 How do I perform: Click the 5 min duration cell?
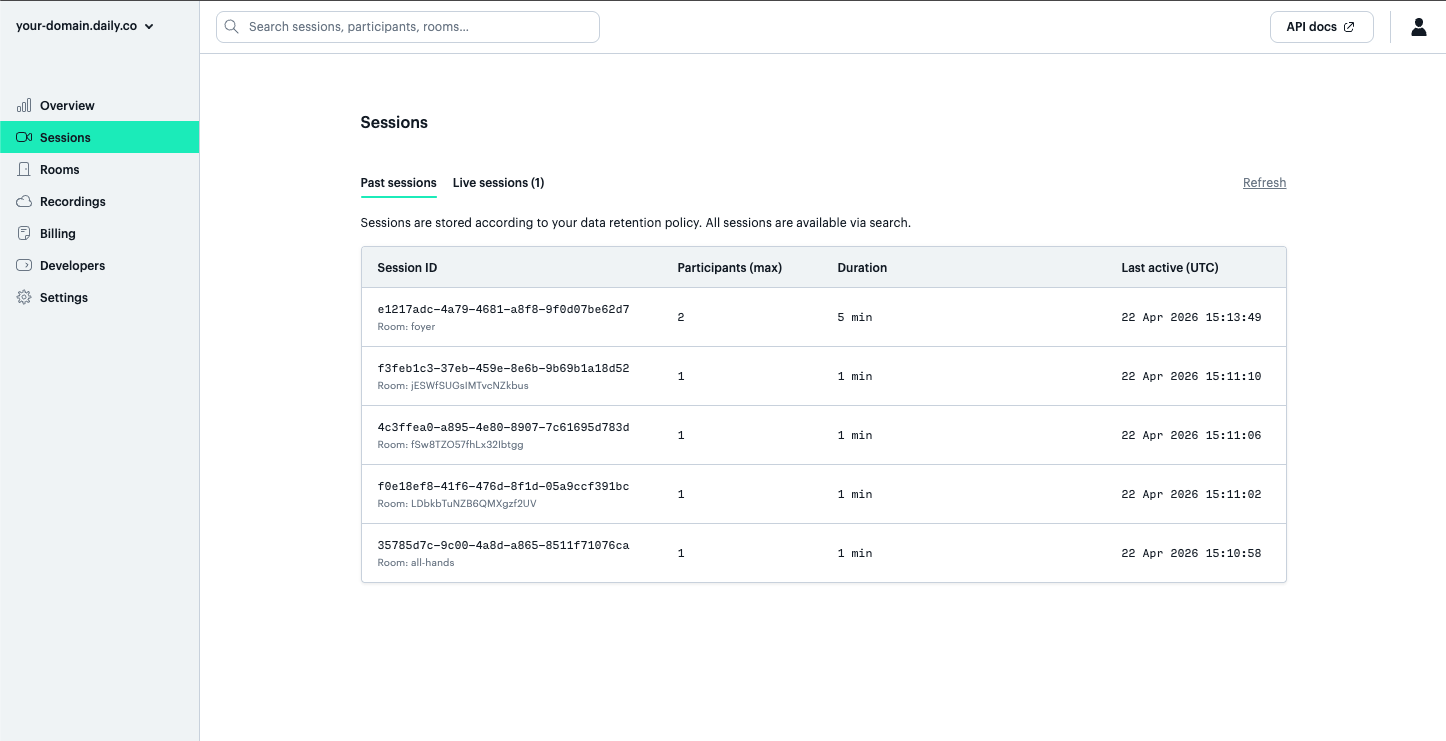pyautogui.click(x=855, y=317)
